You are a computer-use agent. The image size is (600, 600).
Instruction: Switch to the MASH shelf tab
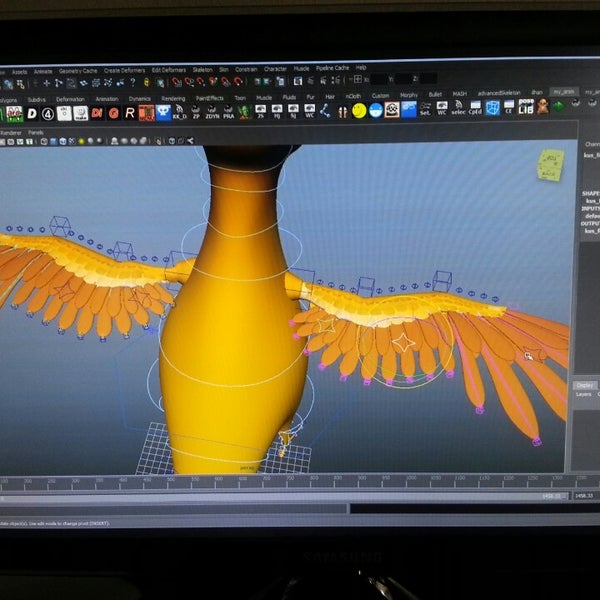460,94
